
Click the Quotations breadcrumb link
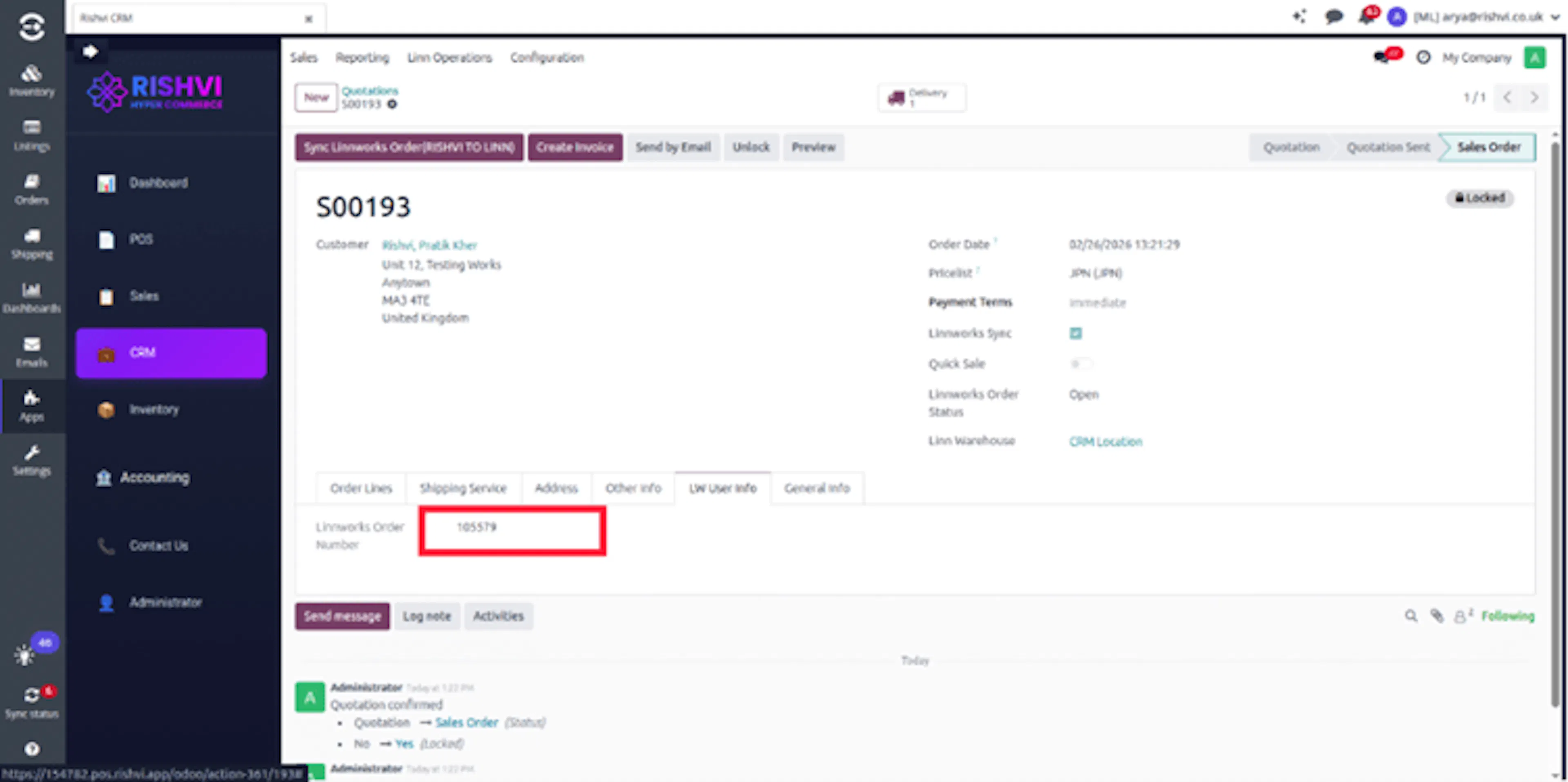(x=370, y=91)
